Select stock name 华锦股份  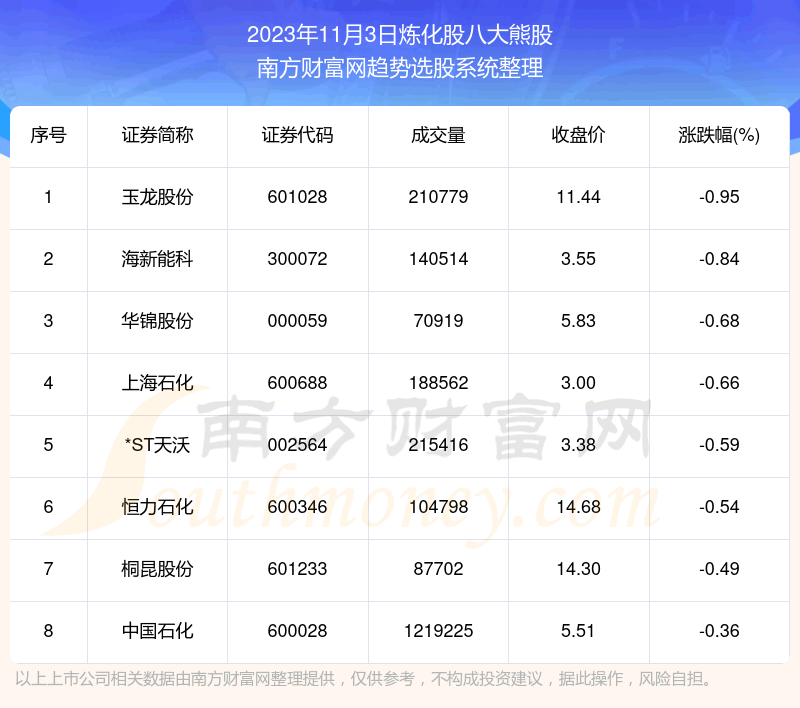tap(157, 321)
